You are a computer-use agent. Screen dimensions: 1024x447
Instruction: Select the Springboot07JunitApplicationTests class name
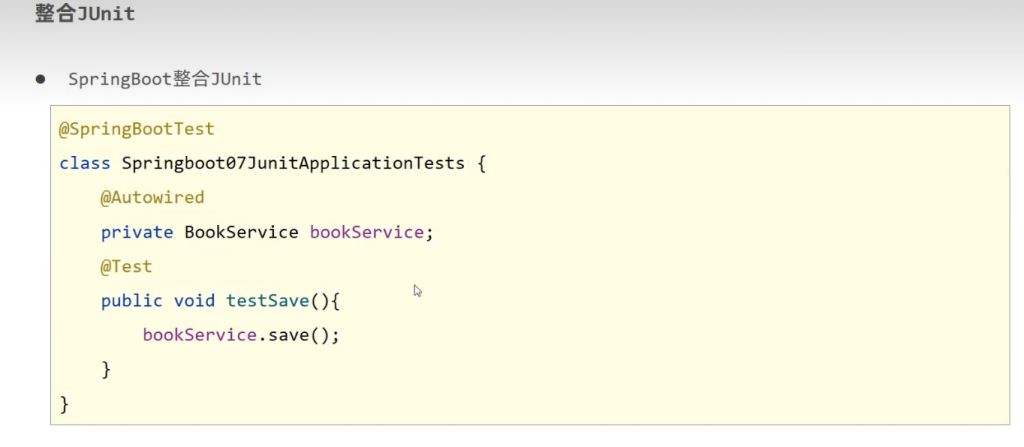293,163
